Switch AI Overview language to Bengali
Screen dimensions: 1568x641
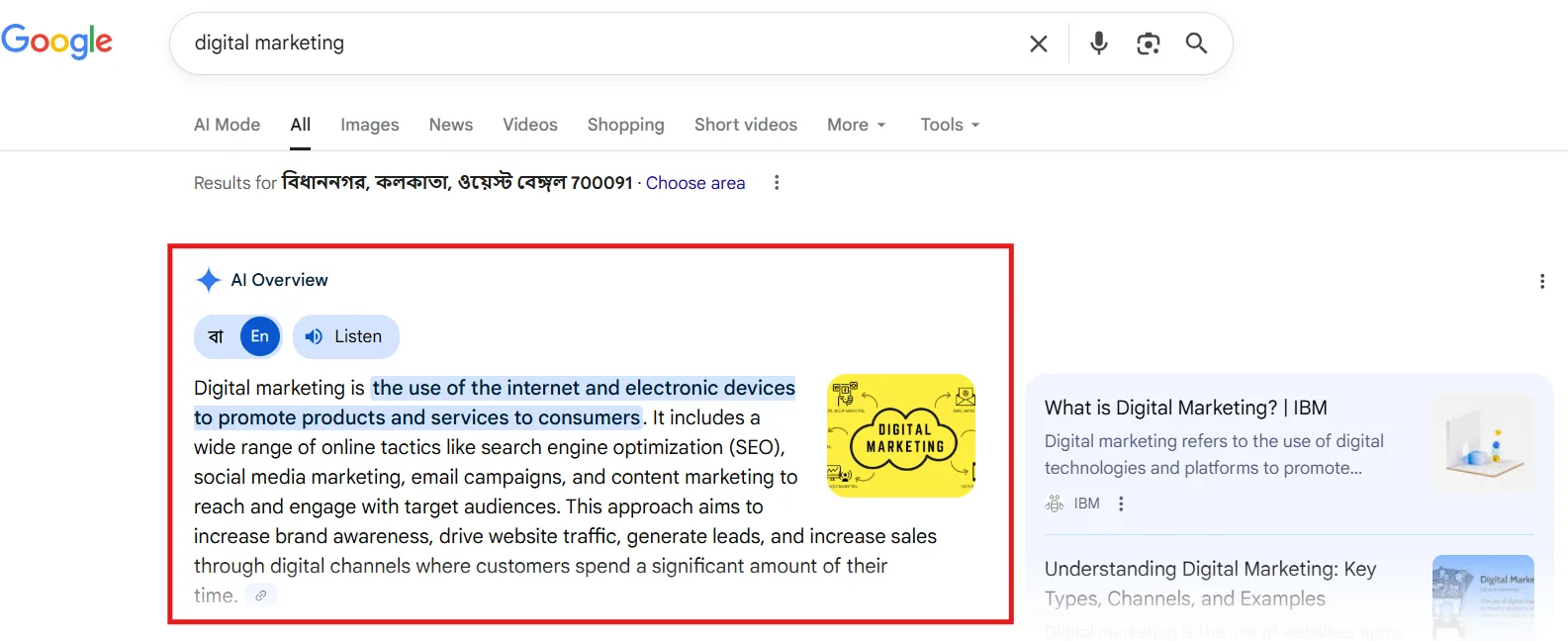pyautogui.click(x=216, y=337)
